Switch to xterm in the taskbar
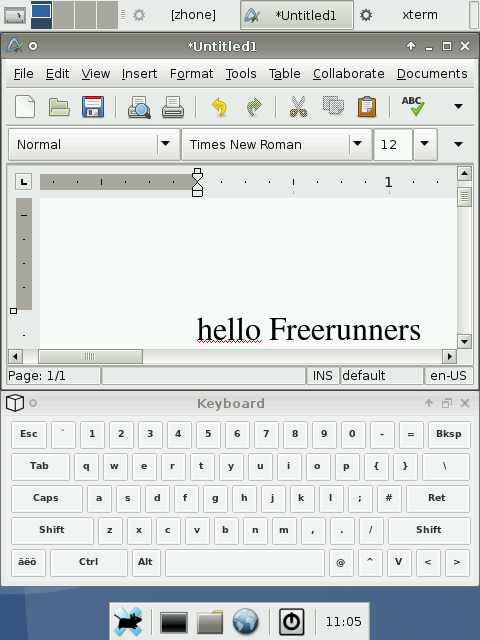This screenshot has width=480, height=640. (420, 15)
